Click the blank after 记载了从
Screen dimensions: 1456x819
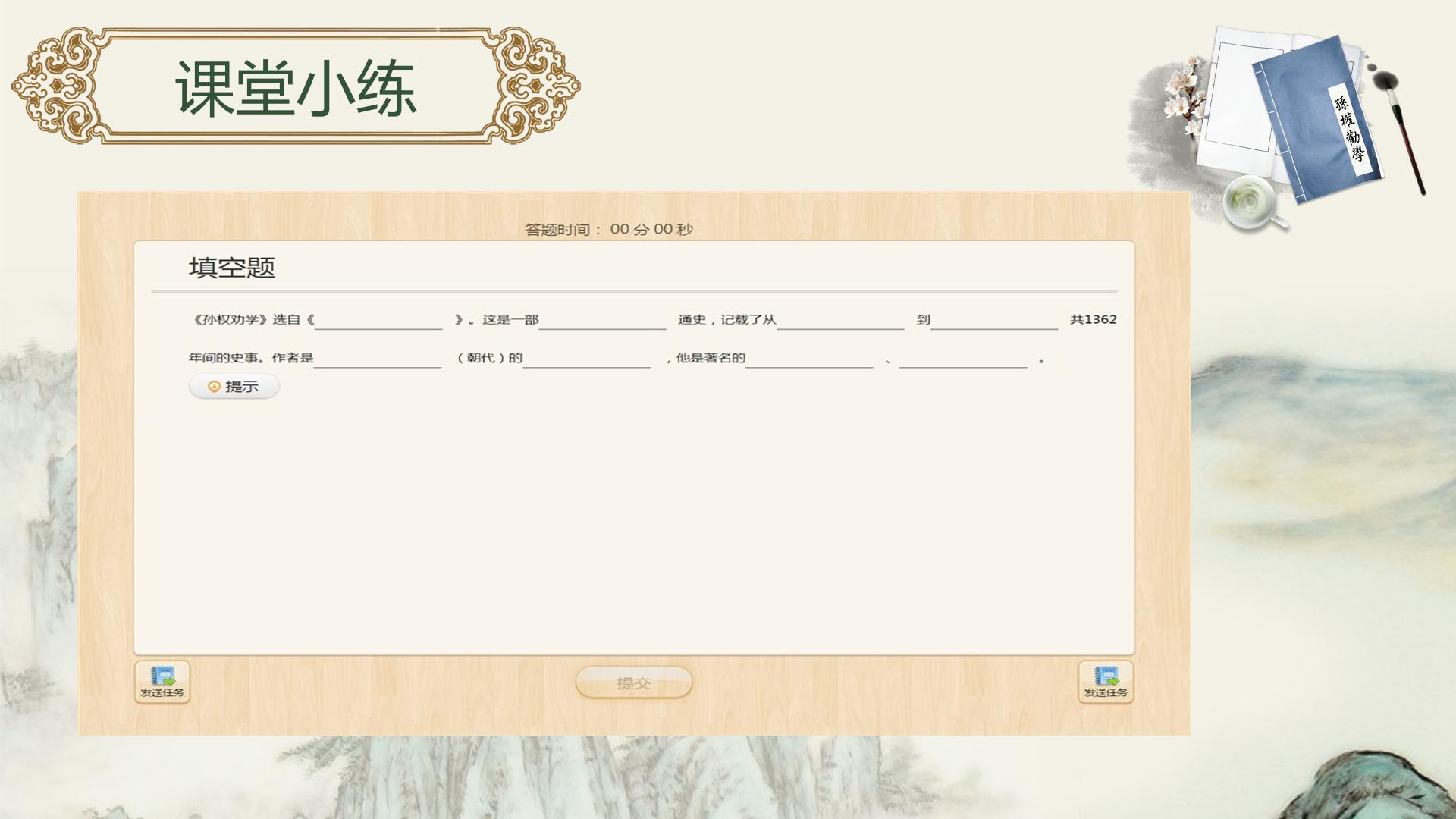840,320
